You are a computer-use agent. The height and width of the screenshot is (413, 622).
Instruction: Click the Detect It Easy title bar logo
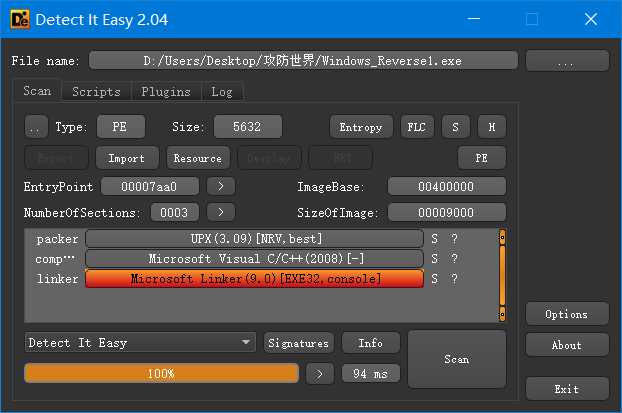coord(19,19)
